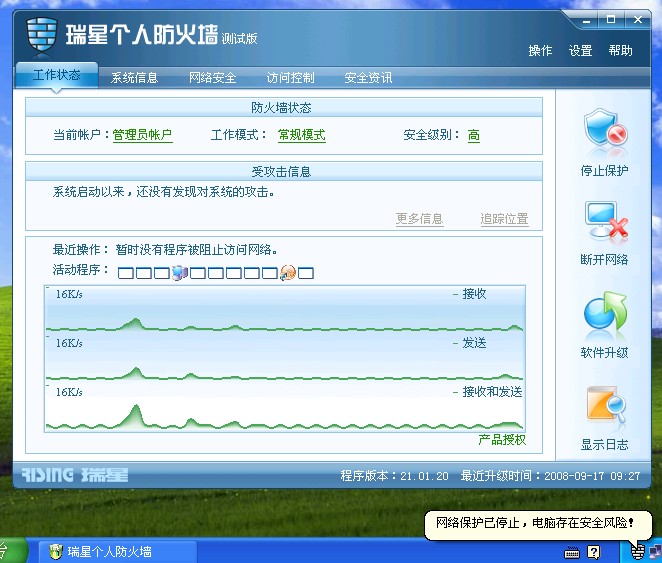Click the 显示日志 label

[605, 444]
